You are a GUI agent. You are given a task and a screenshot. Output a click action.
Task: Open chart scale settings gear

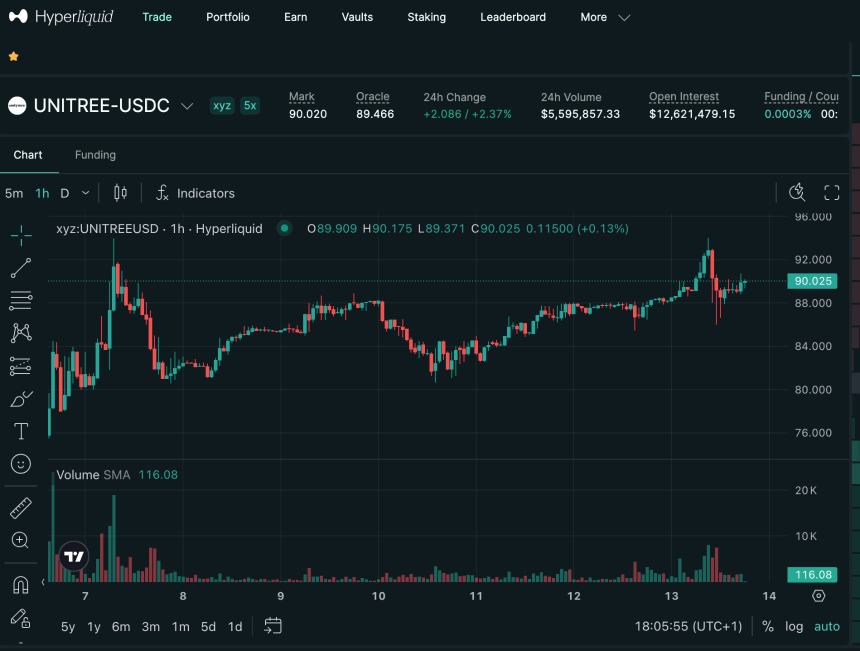(818, 596)
